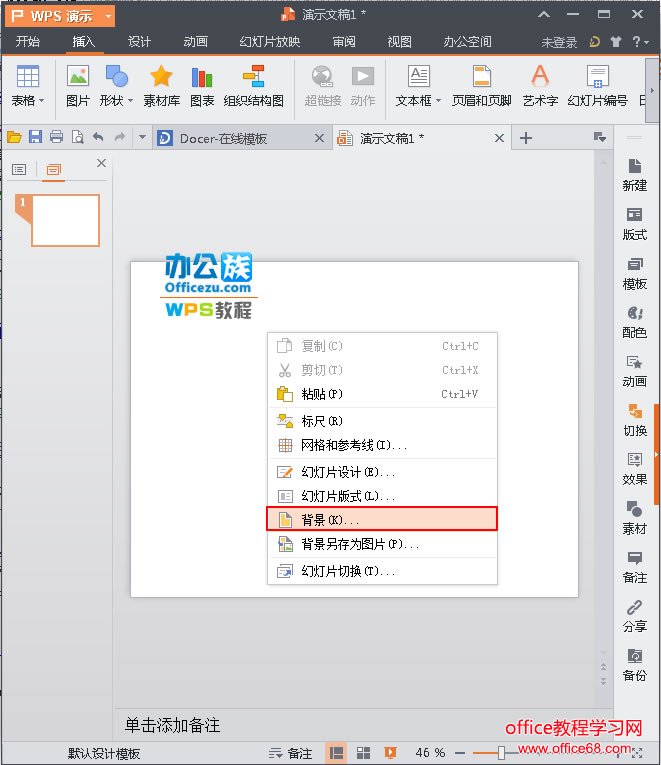Open the WPS 演示 application menu dropdown
The height and width of the screenshot is (765, 661).
click(x=107, y=16)
